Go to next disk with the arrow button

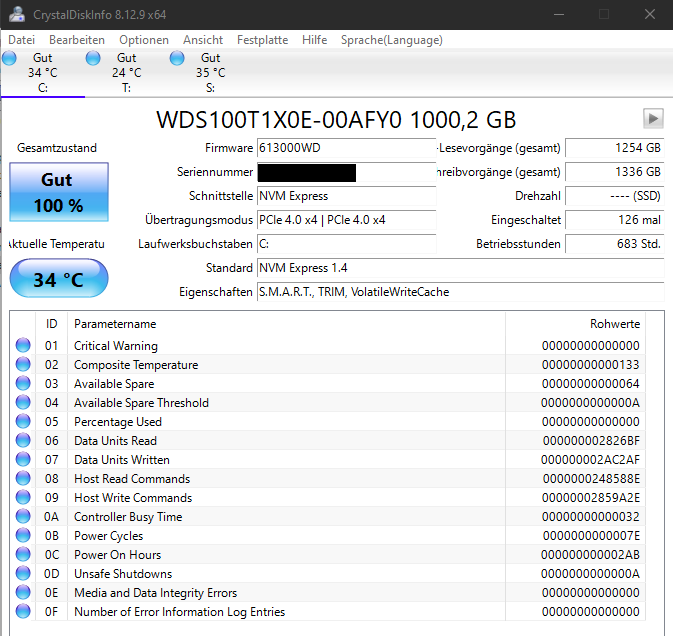653,118
